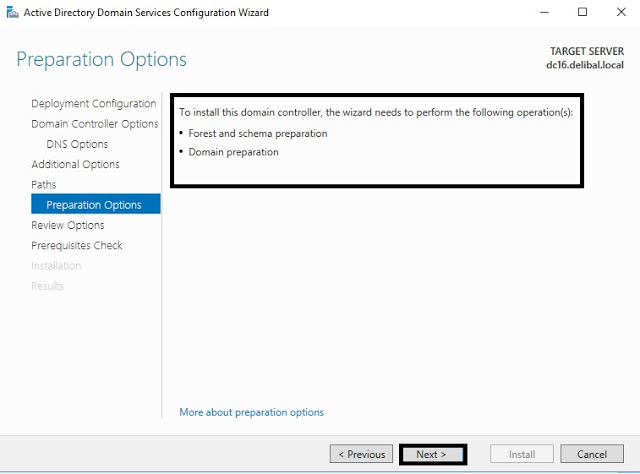Viewport: 640px width, 474px height.
Task: Click the disabled Install button
Action: coord(521,454)
